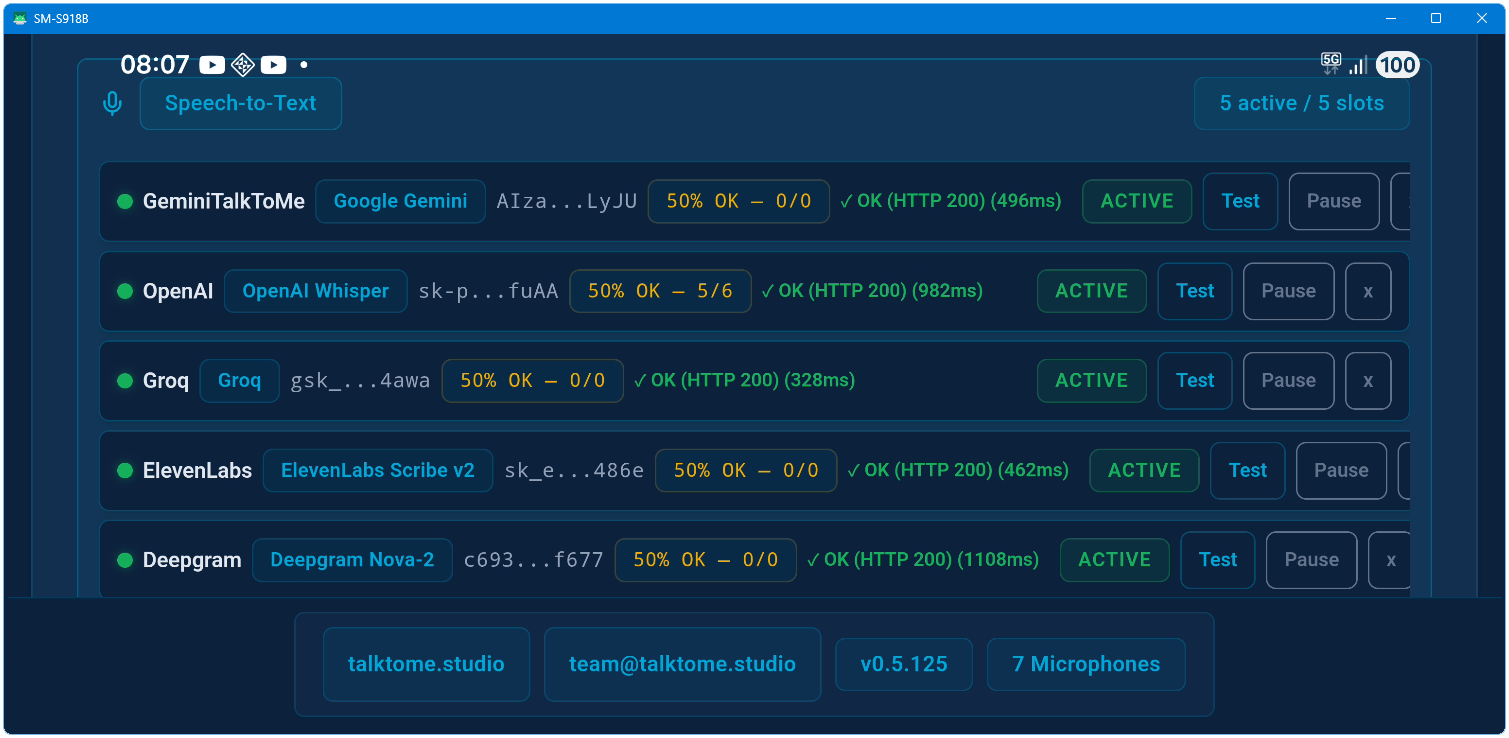Click the 'OK (HTTP 200) (496ms)' status

pyautogui.click(x=950, y=201)
